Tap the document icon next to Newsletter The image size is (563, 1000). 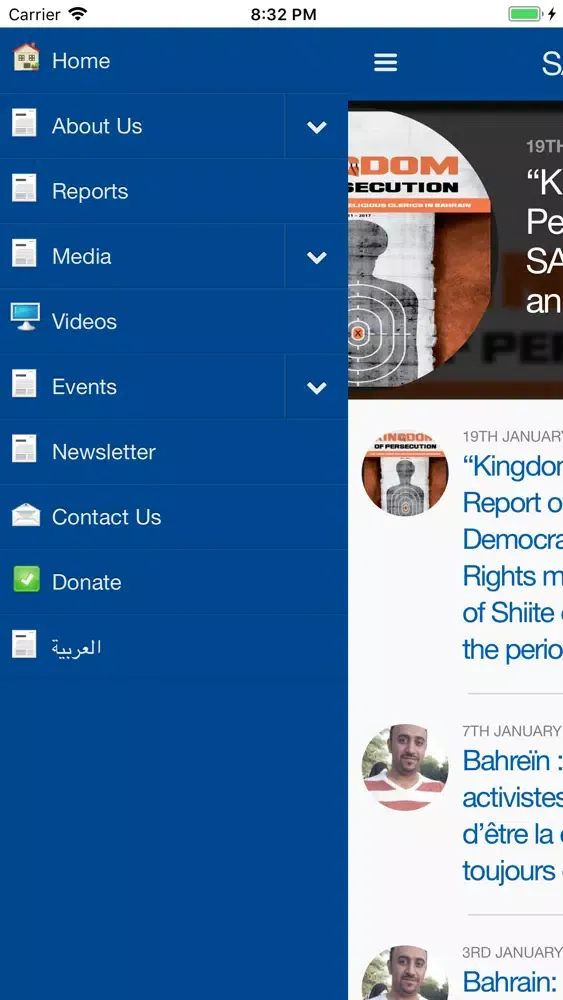pos(24,449)
